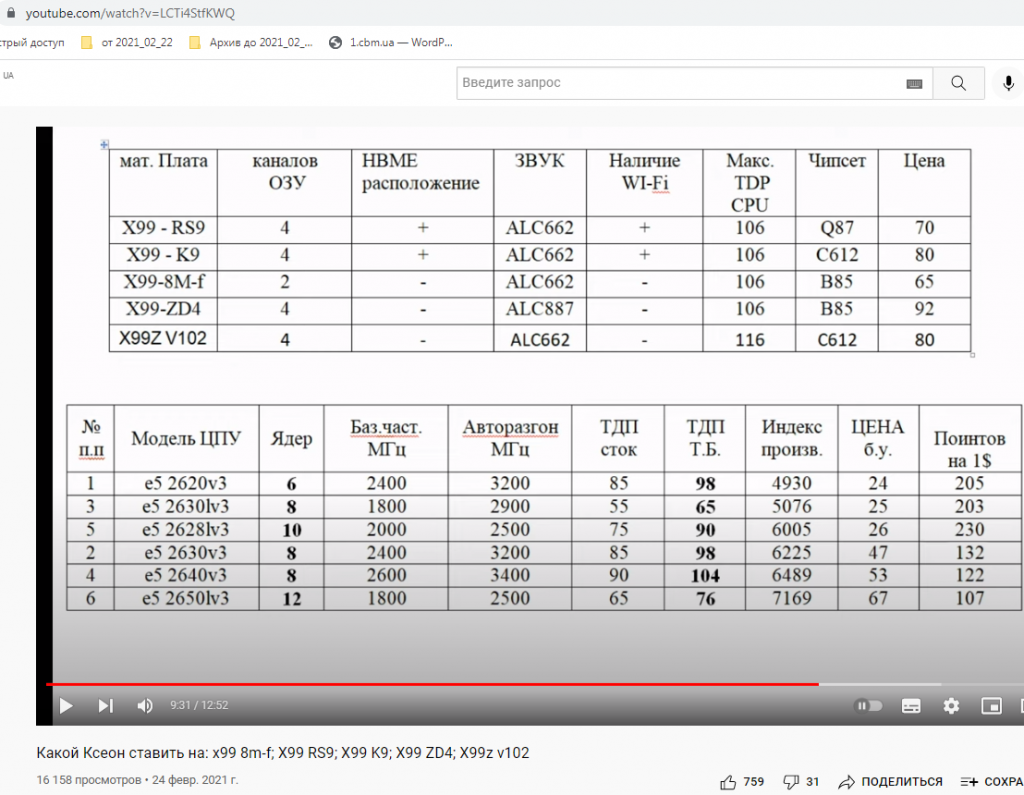Click the Q87 chipset cell
This screenshot has width=1024, height=795.
(x=837, y=228)
